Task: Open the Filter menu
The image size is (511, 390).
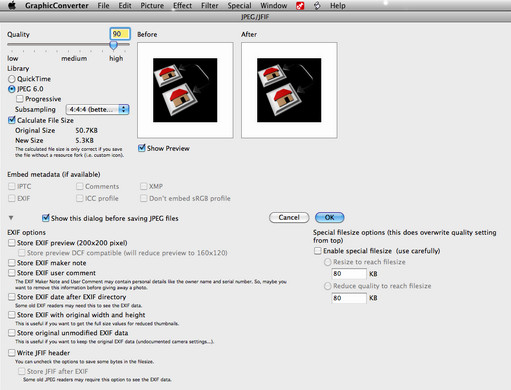Action: click(210, 6)
